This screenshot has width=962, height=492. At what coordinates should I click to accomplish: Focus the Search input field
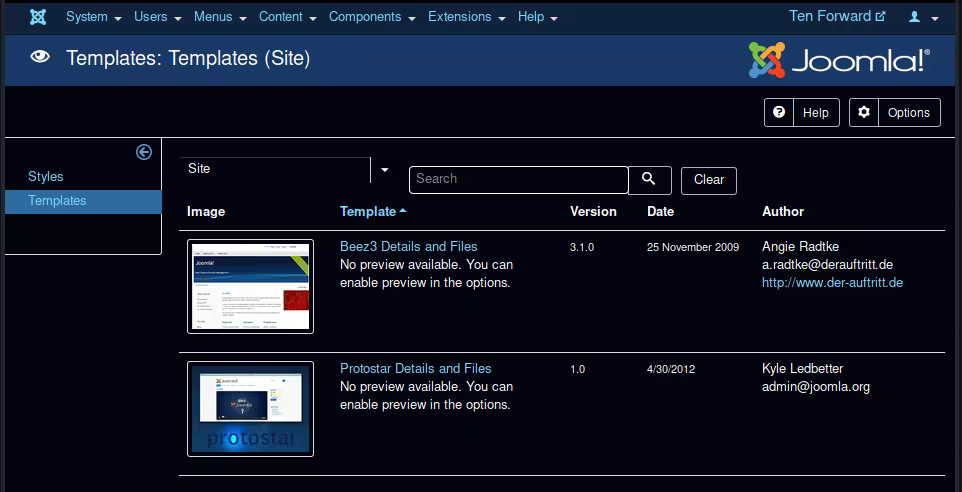pos(518,180)
